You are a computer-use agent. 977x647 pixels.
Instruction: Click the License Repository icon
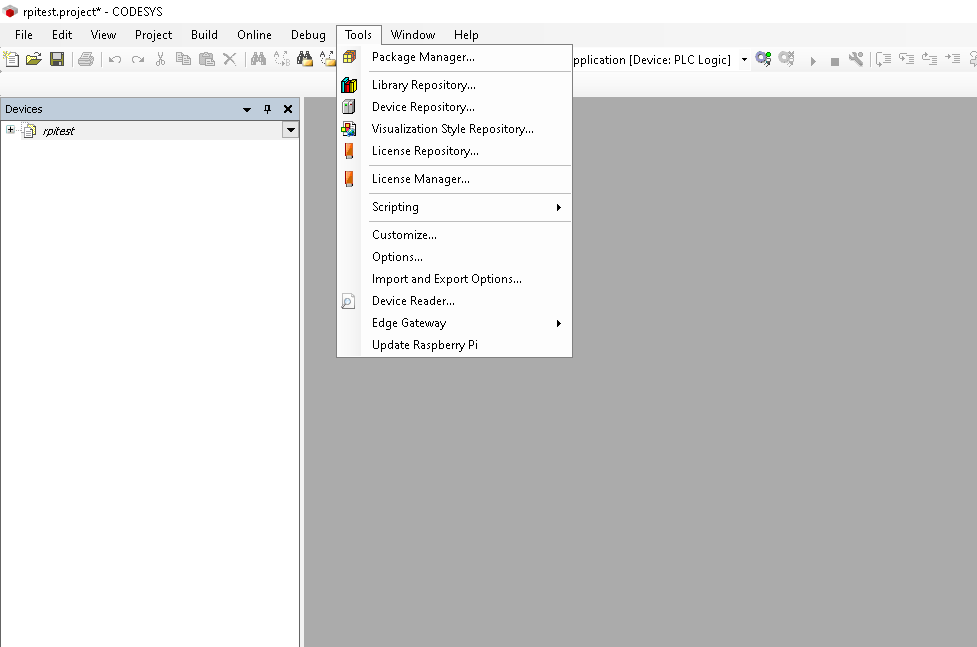349,151
